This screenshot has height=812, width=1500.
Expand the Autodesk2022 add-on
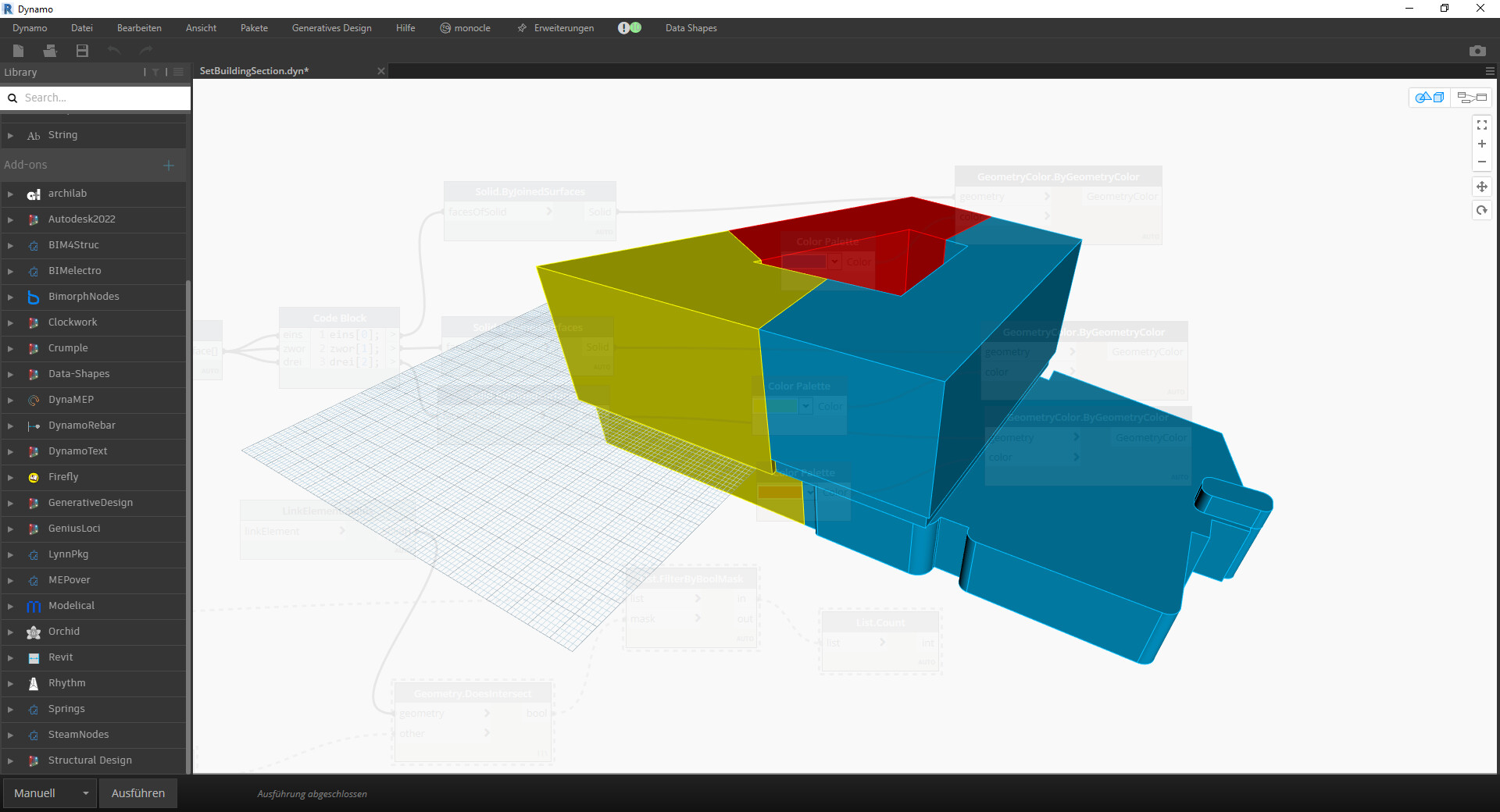[10, 220]
